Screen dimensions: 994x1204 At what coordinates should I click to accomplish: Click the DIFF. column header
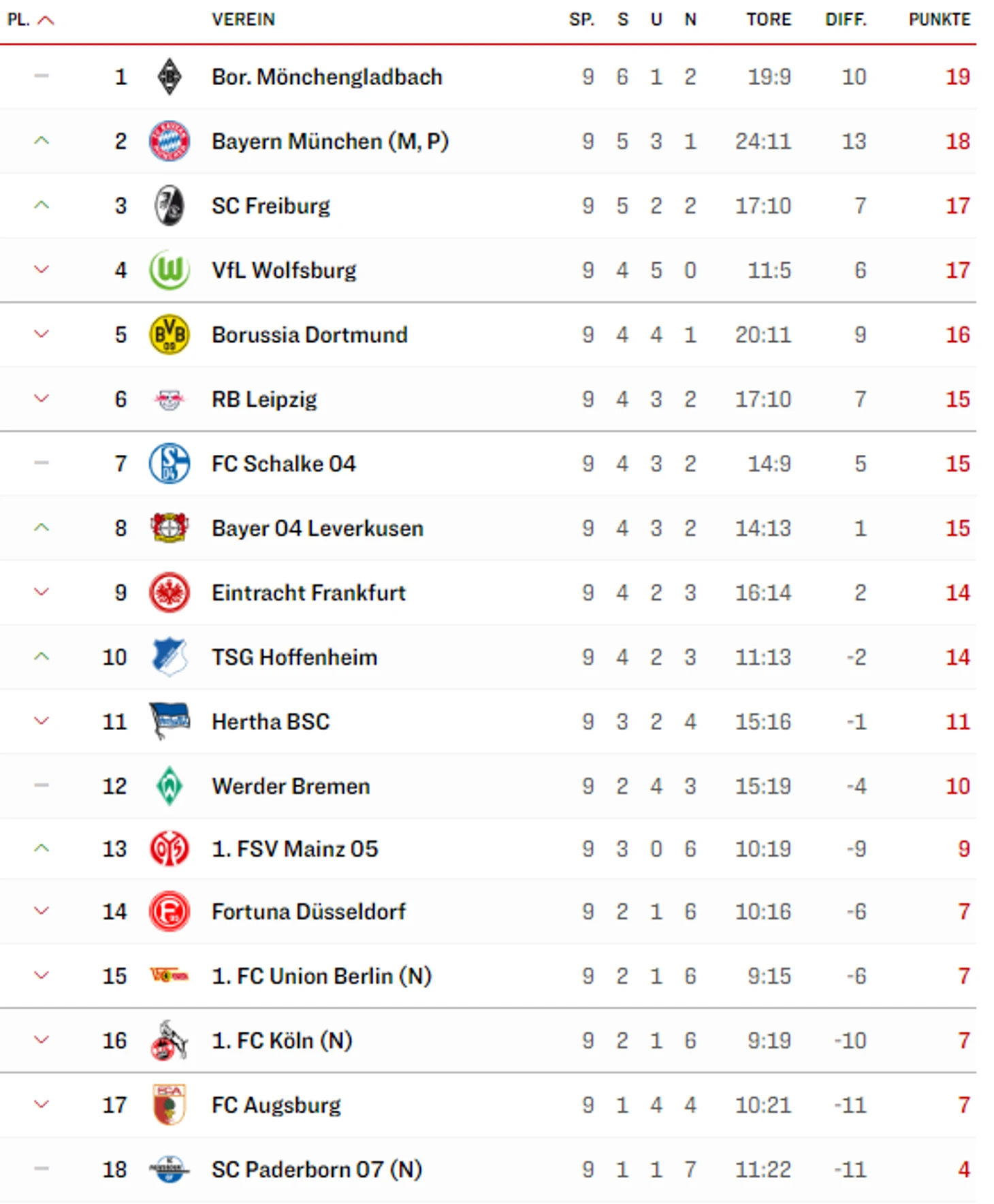[x=846, y=20]
